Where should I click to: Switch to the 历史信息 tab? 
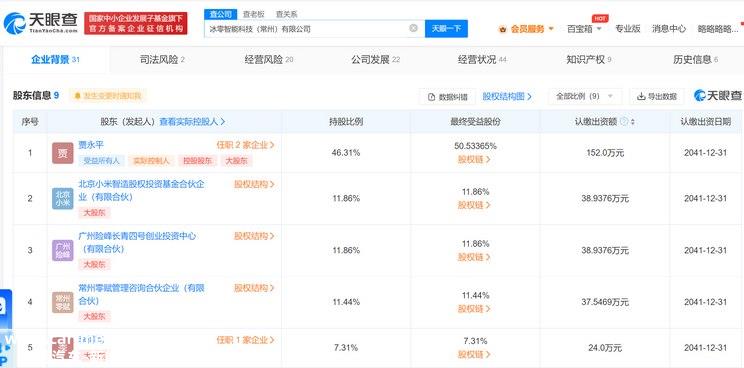(x=695, y=60)
